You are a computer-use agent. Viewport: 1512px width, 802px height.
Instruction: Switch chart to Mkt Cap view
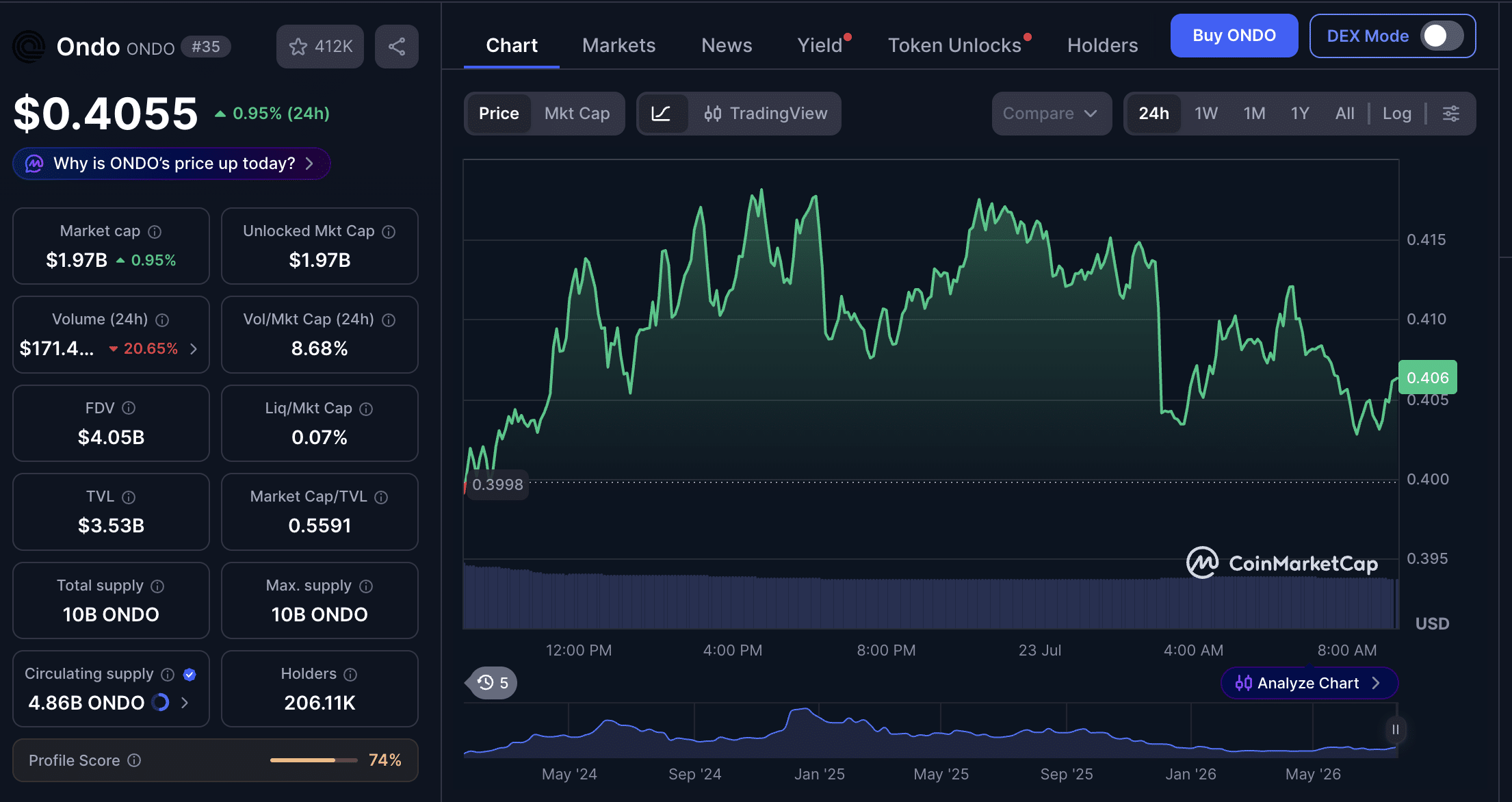tap(577, 114)
